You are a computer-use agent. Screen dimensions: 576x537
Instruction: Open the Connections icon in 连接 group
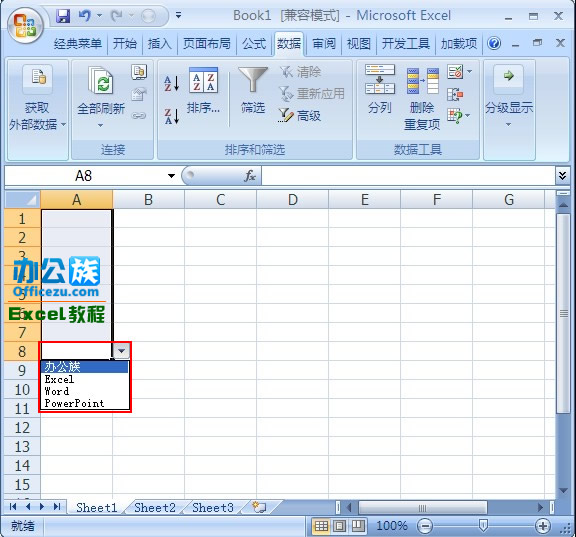click(x=139, y=72)
